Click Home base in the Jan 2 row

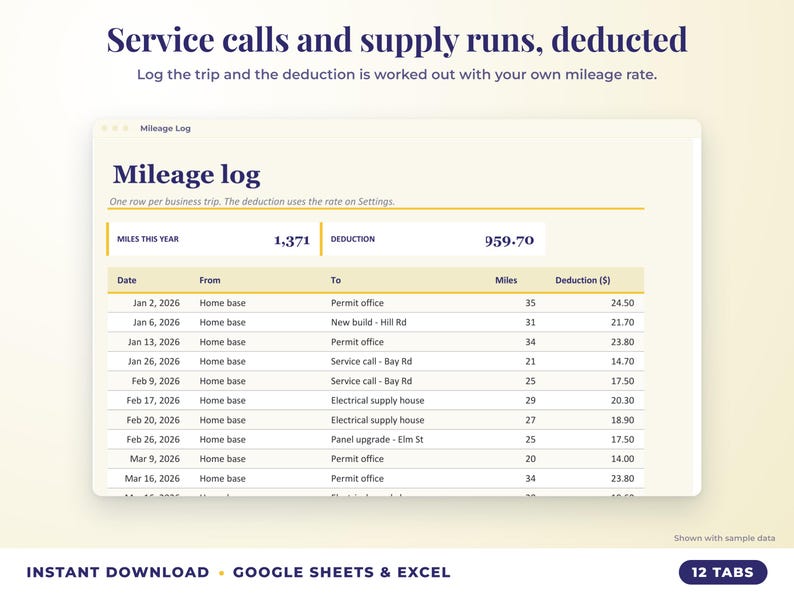pos(222,303)
